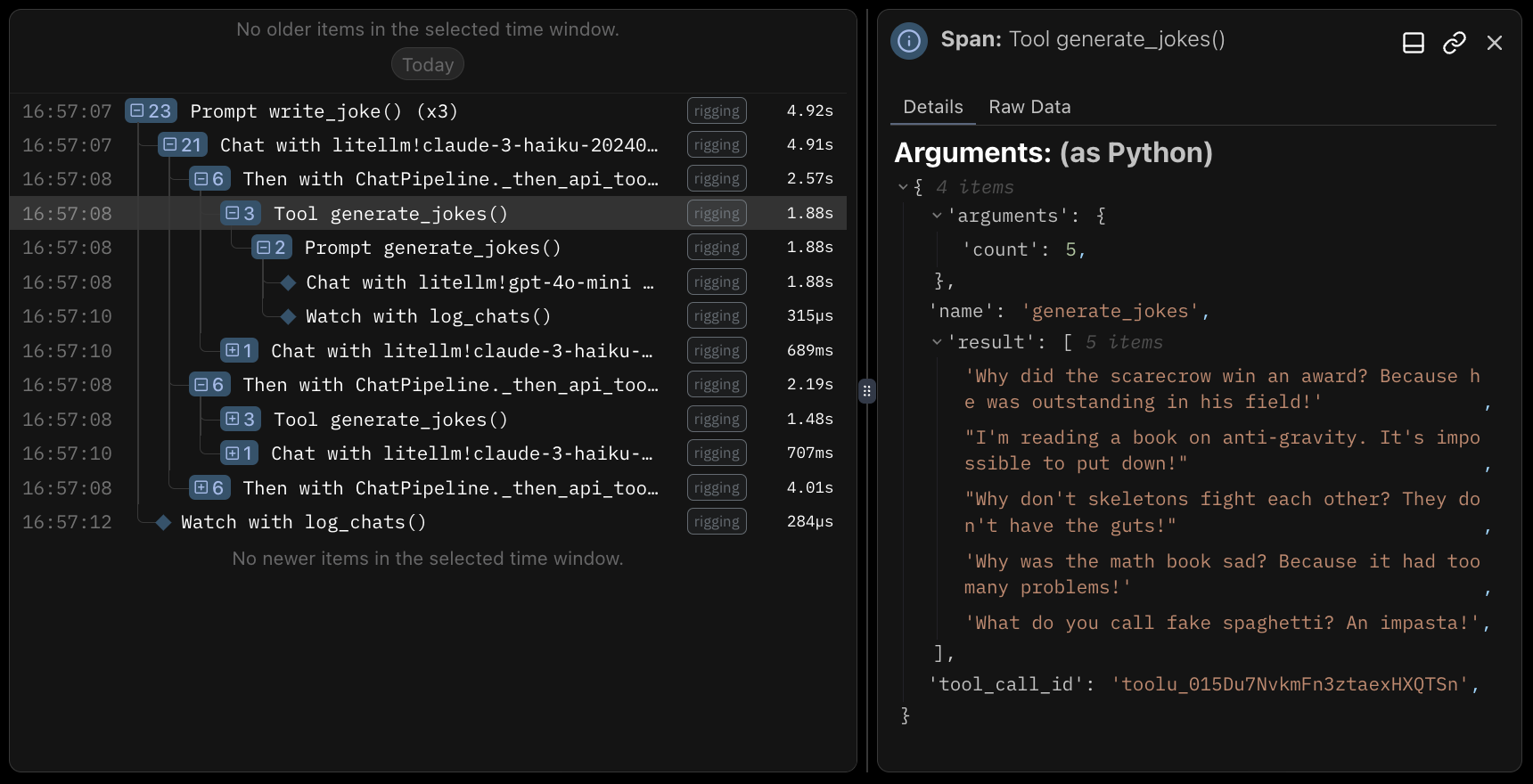
Task: Open the Details tab
Action: (x=932, y=107)
